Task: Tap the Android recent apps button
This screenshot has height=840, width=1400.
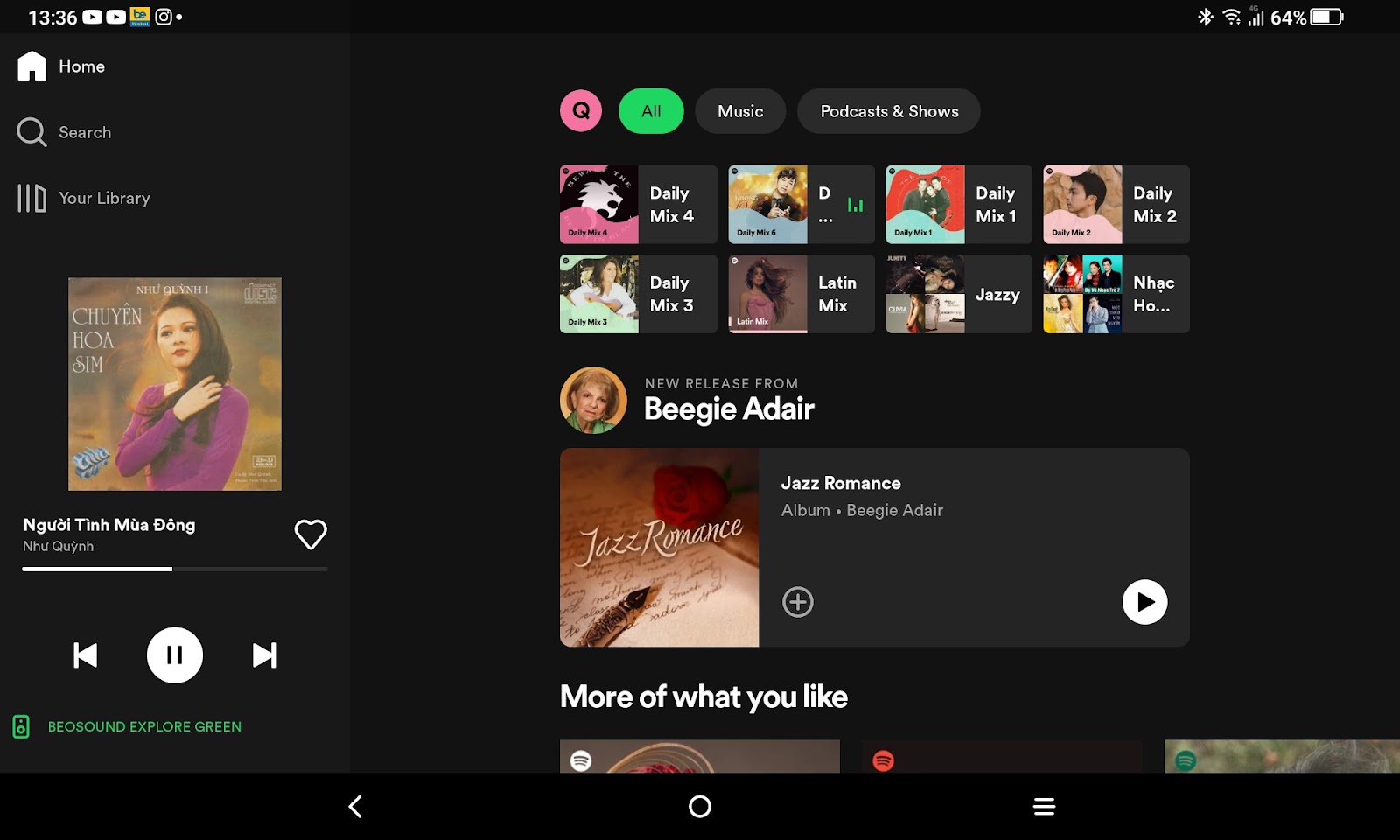Action: click(x=1044, y=806)
